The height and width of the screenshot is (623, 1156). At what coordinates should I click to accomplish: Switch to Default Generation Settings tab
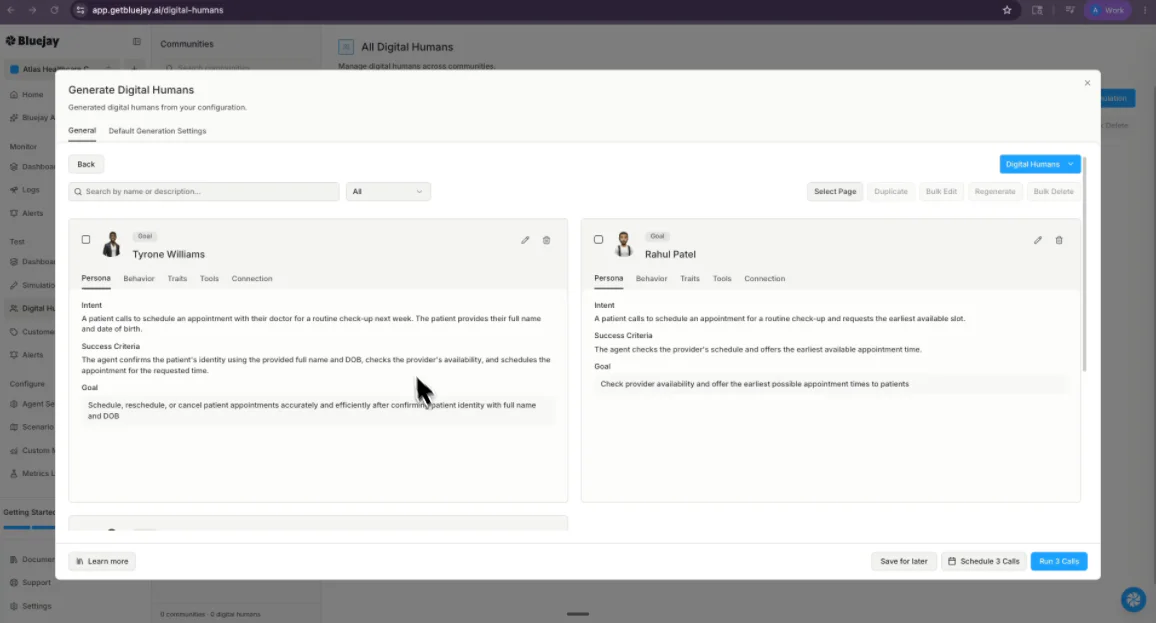[x=157, y=131]
